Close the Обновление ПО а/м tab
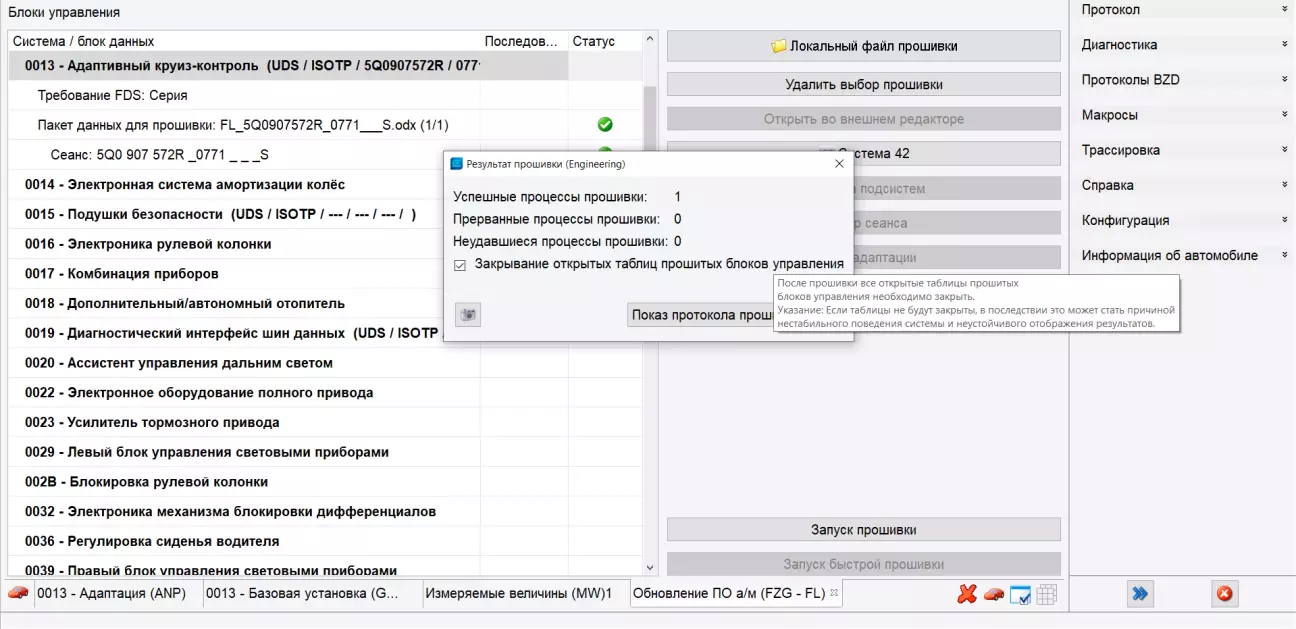 click(x=835, y=592)
